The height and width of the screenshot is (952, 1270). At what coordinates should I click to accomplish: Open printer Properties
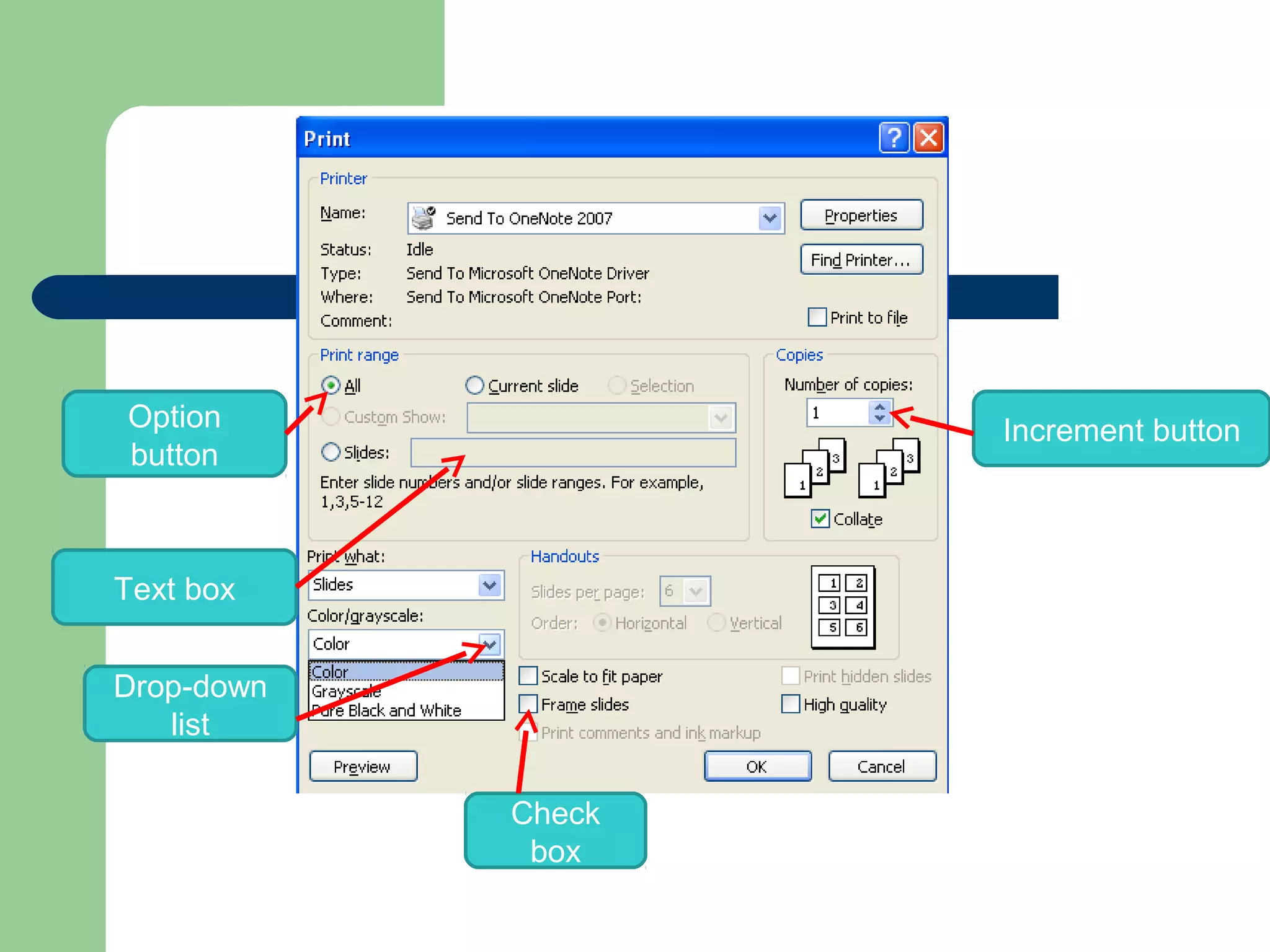pyautogui.click(x=861, y=215)
